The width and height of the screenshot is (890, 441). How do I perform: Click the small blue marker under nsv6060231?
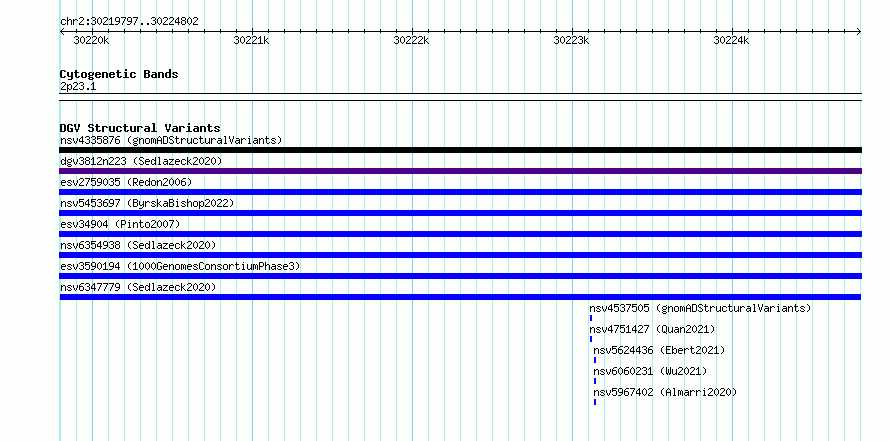[x=595, y=381]
